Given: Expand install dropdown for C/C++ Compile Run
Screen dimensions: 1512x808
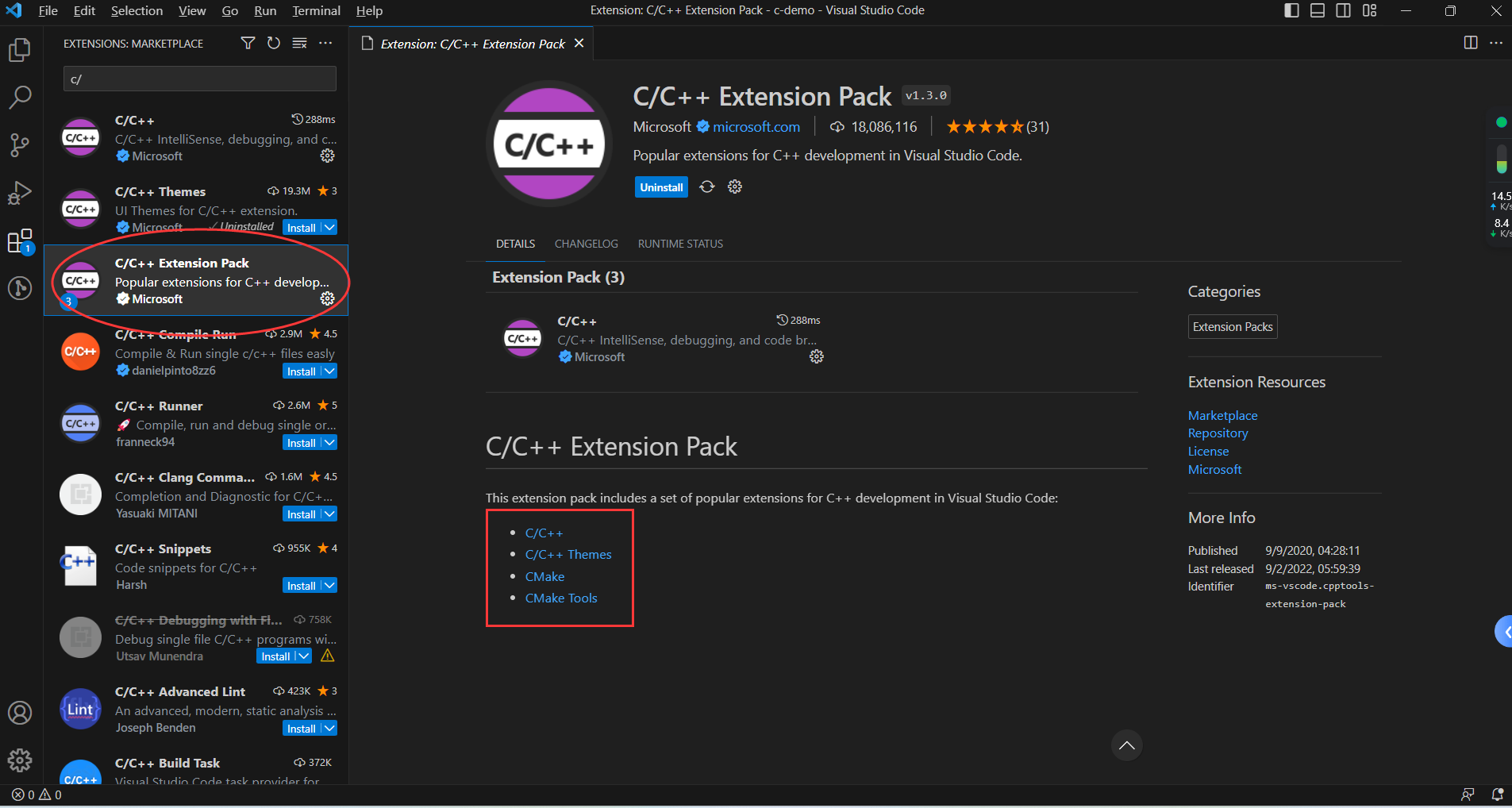Looking at the screenshot, I should [329, 371].
